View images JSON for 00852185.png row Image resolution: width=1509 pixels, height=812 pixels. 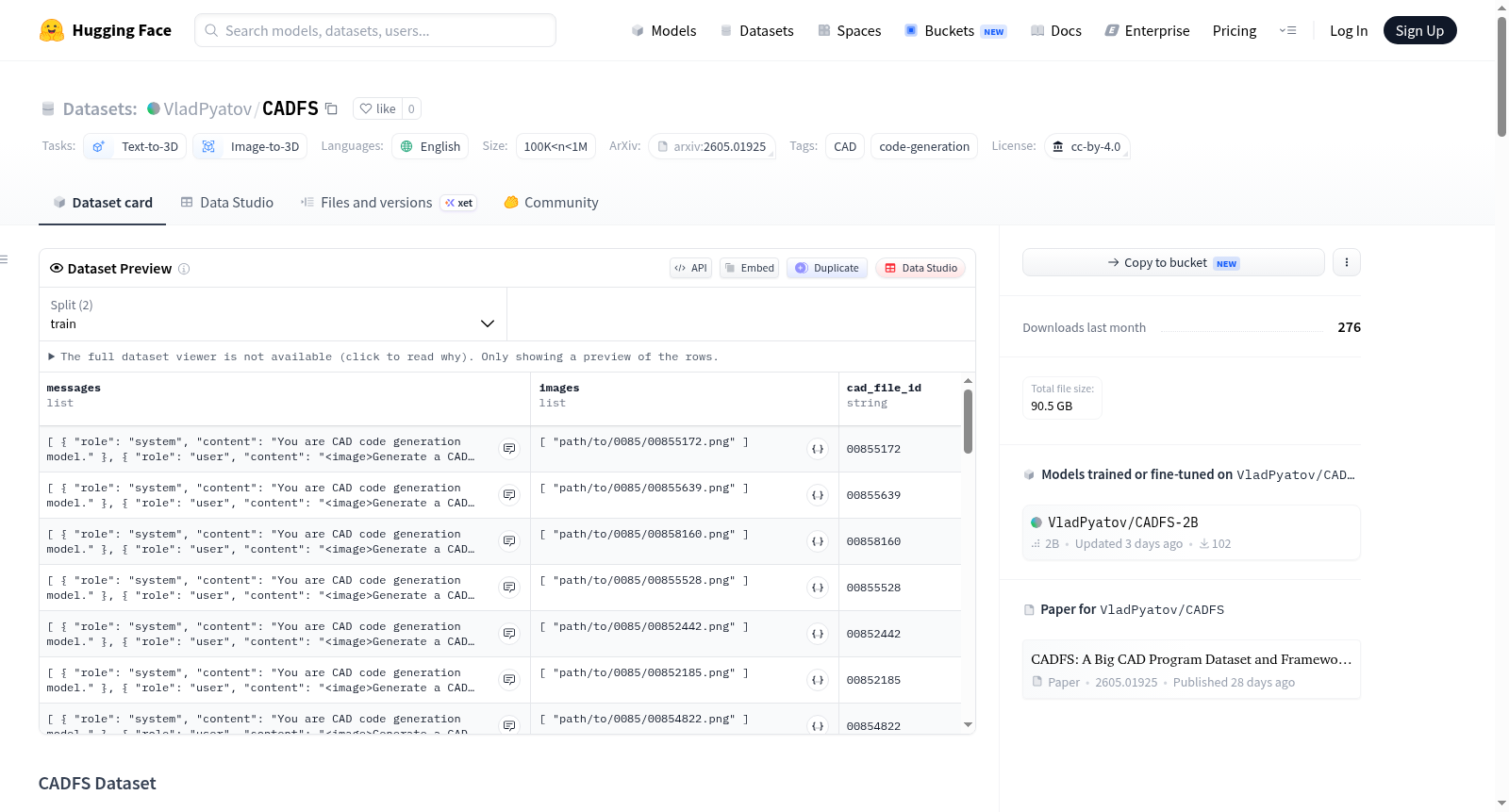click(x=818, y=680)
